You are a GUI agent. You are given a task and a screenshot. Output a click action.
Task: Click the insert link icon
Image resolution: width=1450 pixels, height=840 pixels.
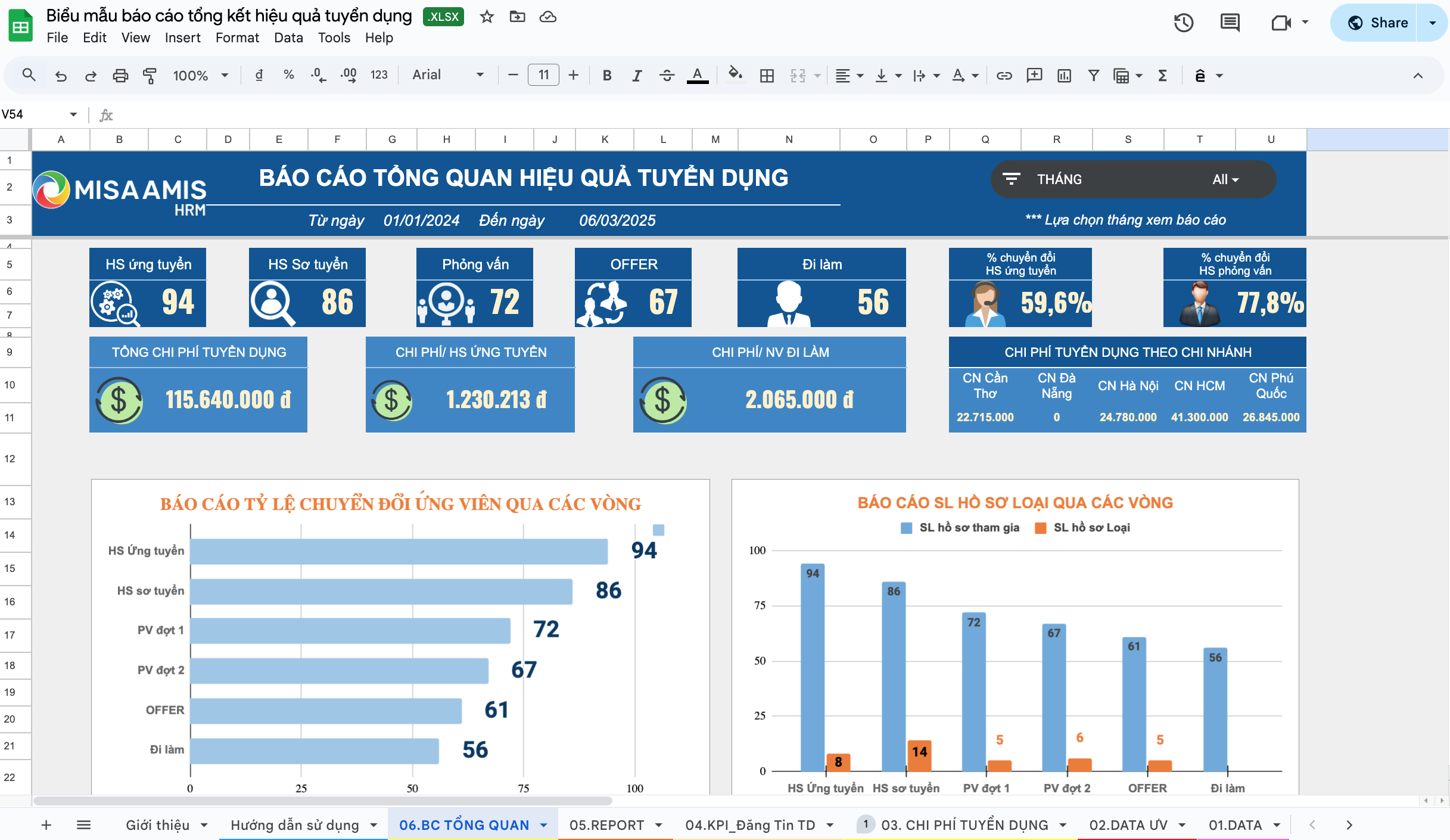pos(1004,76)
